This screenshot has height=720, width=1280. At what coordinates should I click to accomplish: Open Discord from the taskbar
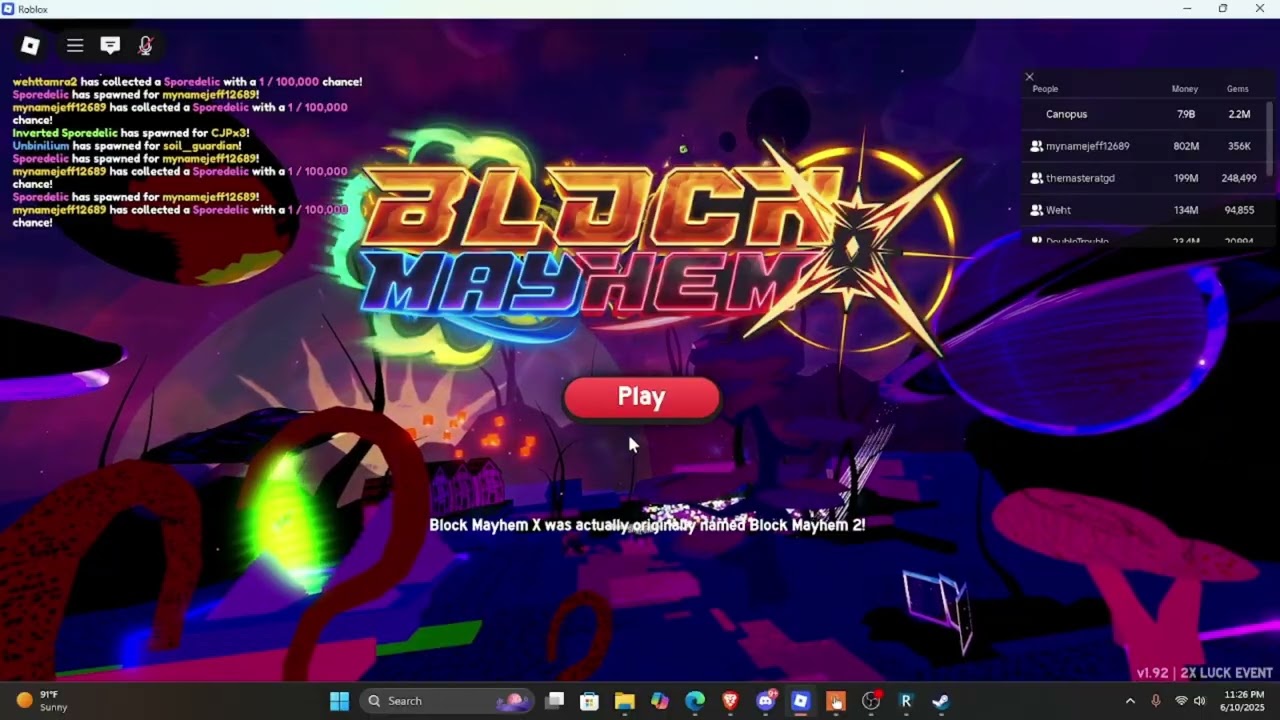pyautogui.click(x=766, y=701)
